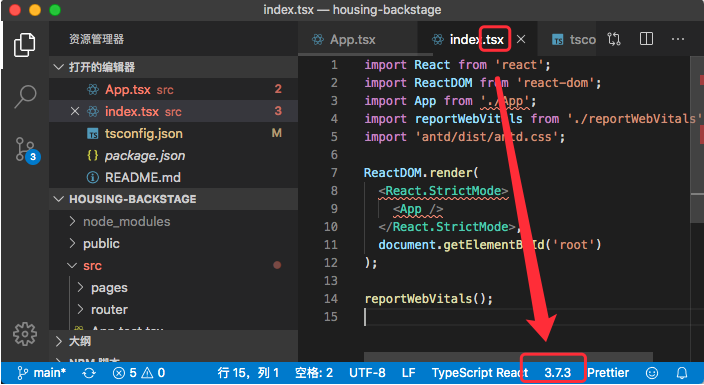Place cursor on reportWebVitals(); line
The image size is (704, 385).
(429, 299)
